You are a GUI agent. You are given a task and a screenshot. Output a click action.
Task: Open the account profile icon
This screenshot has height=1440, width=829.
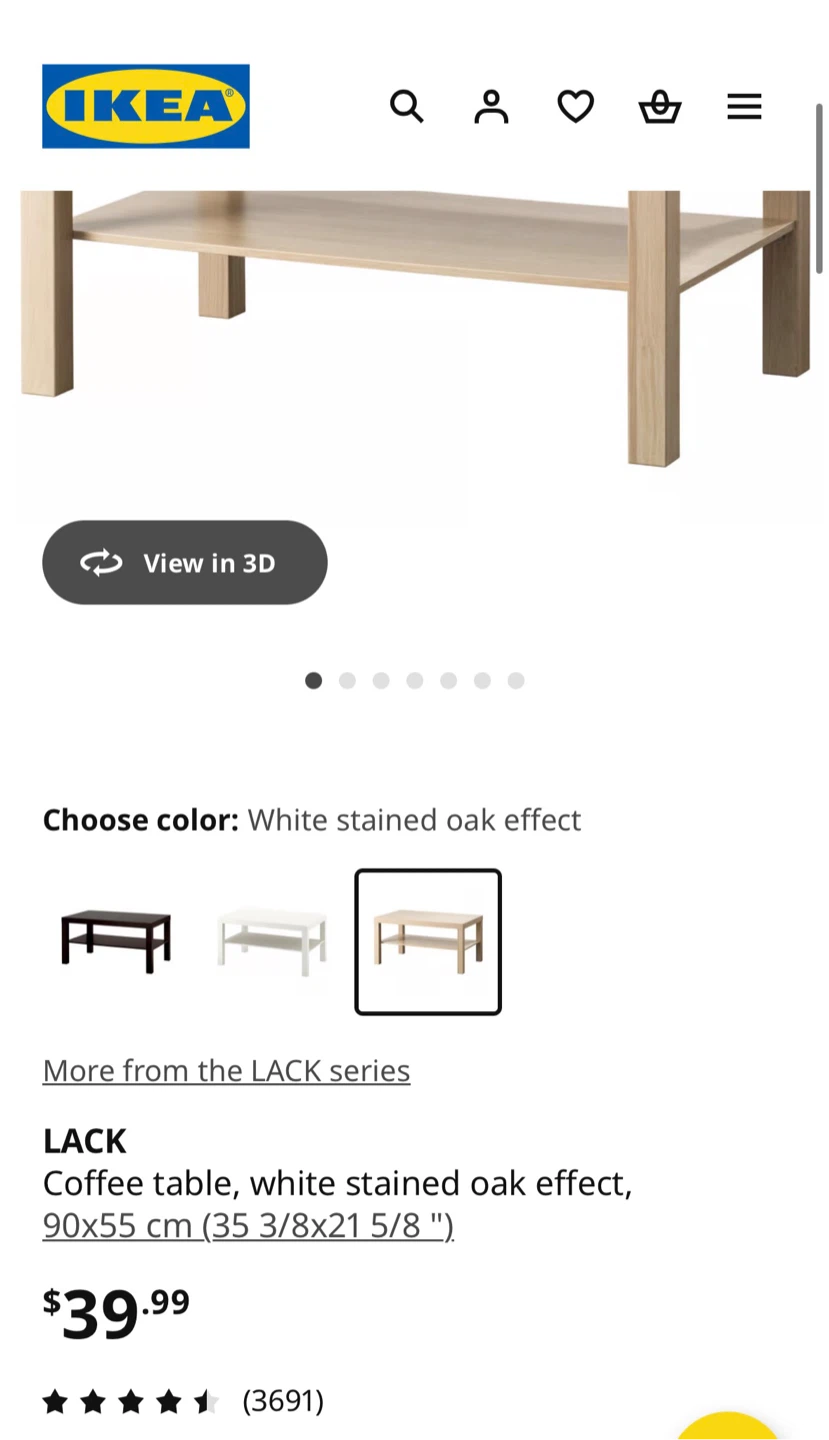491,106
